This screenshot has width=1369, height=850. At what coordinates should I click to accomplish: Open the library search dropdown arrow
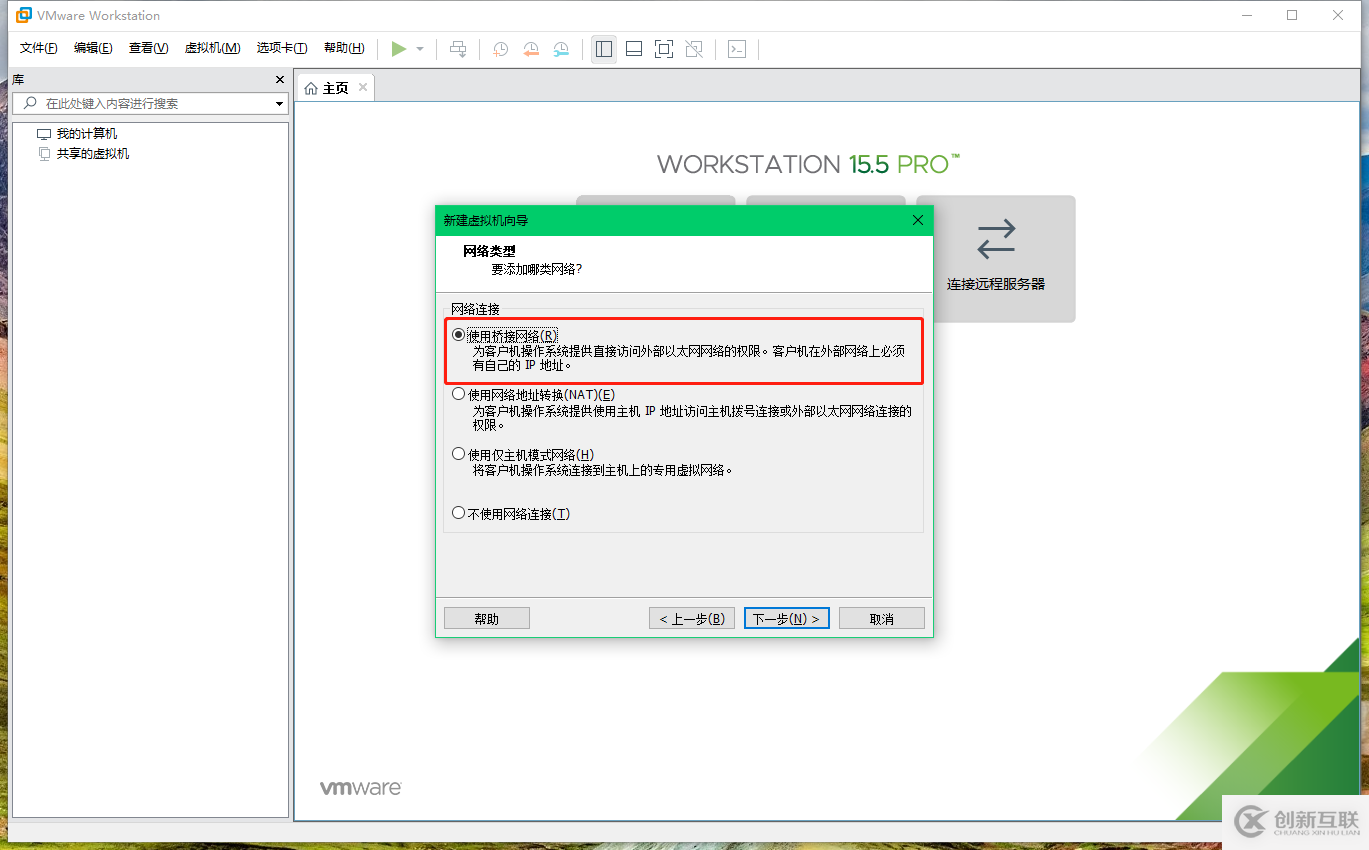tap(278, 102)
